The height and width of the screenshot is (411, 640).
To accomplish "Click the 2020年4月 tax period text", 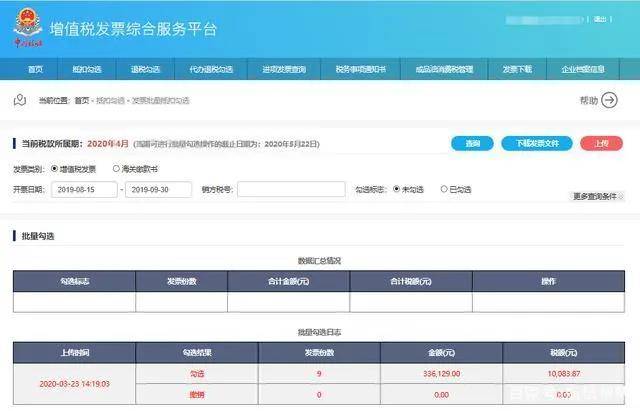I will click(x=108, y=144).
